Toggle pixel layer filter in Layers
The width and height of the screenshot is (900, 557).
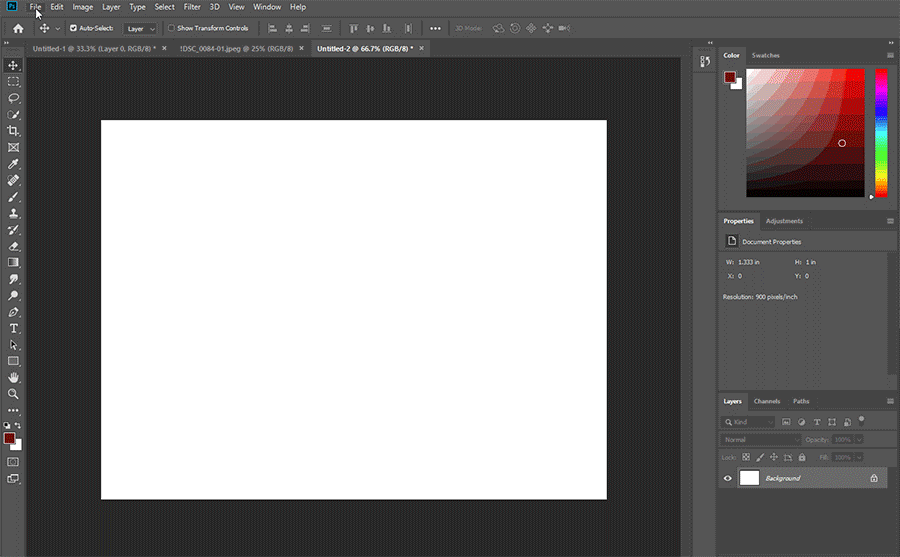point(786,422)
